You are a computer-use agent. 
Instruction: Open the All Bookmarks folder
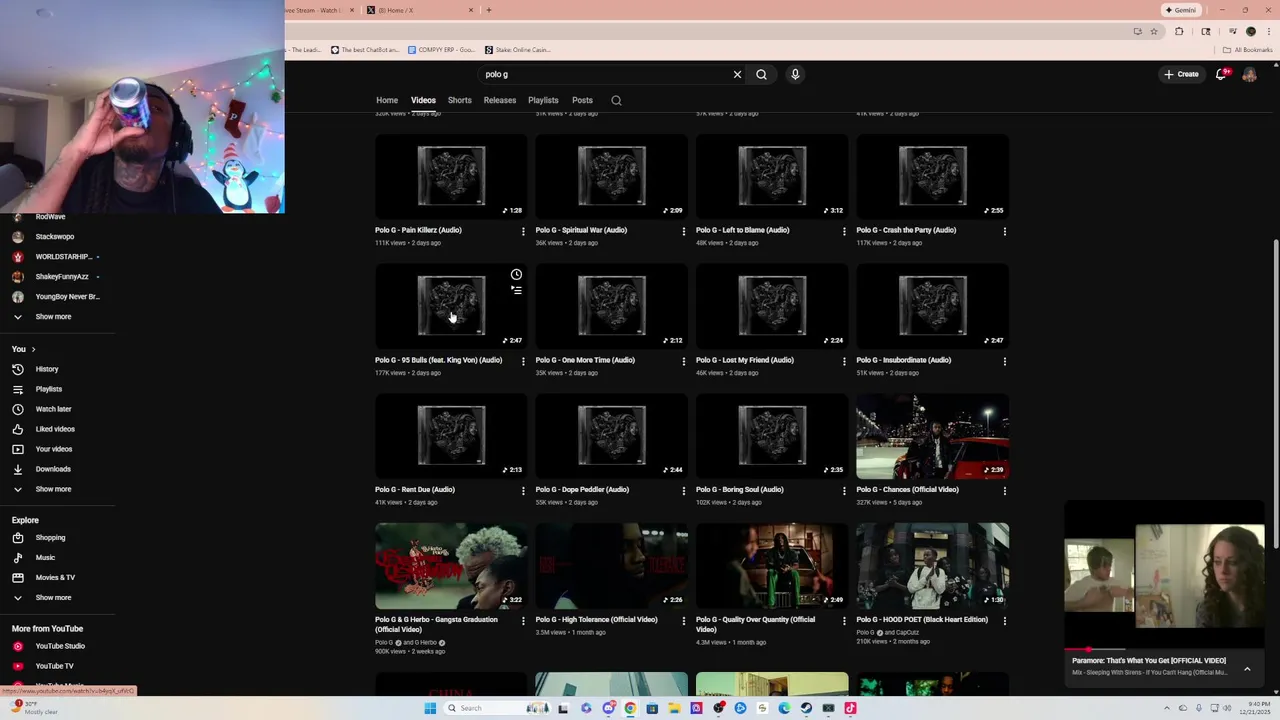(x=1247, y=50)
